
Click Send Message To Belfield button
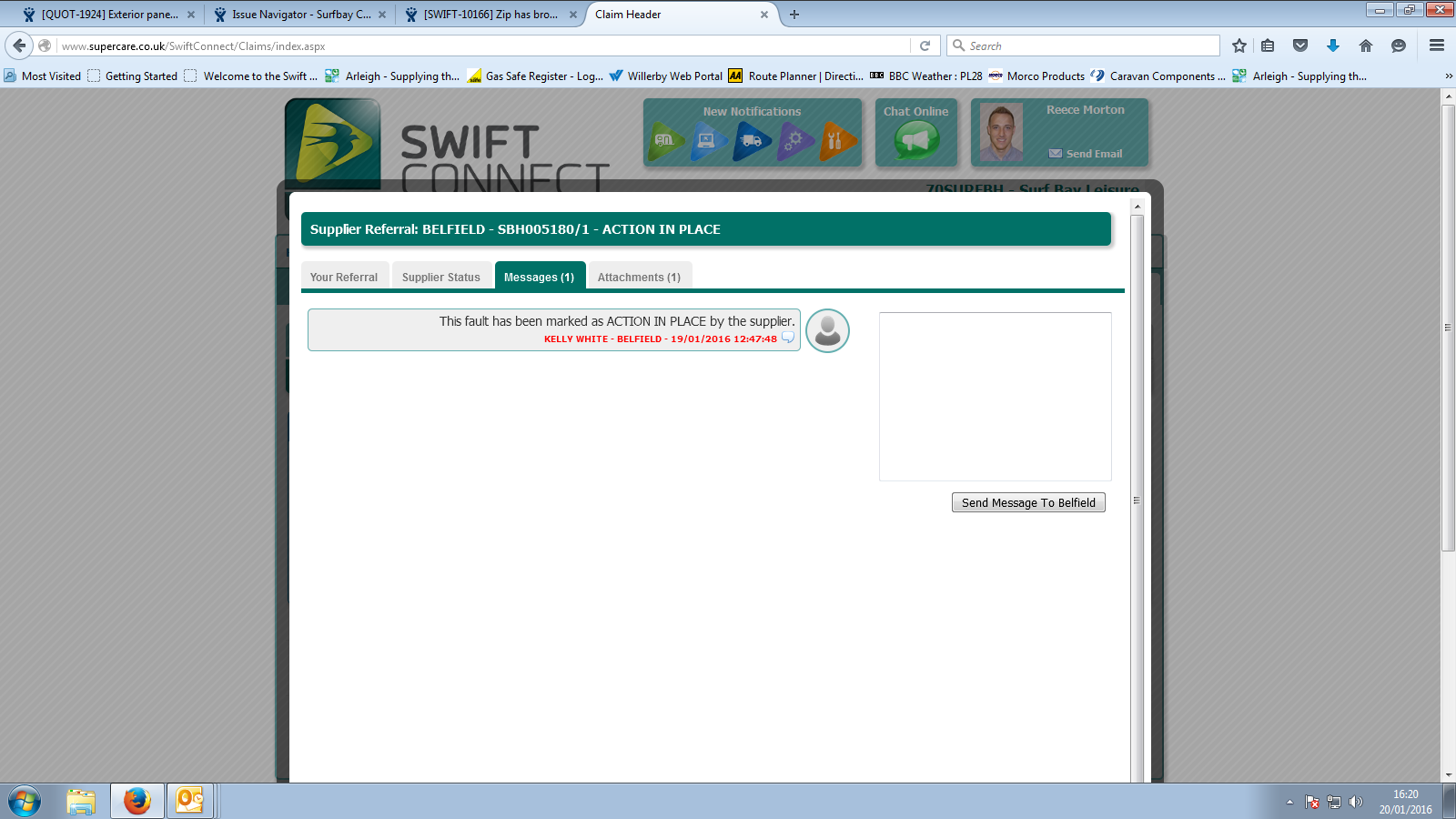(x=1028, y=502)
